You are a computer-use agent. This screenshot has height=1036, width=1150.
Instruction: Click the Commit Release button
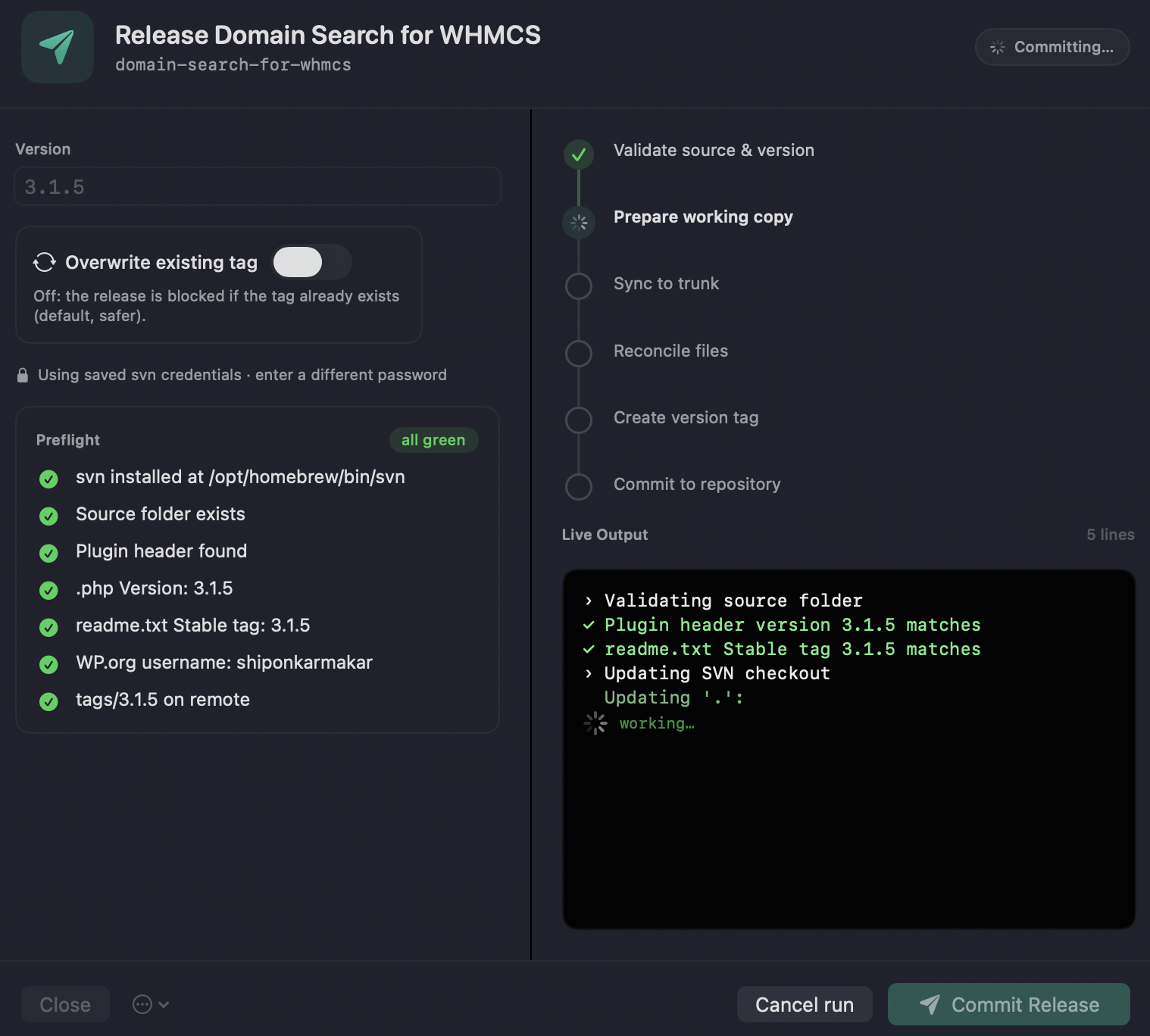tap(1009, 1004)
